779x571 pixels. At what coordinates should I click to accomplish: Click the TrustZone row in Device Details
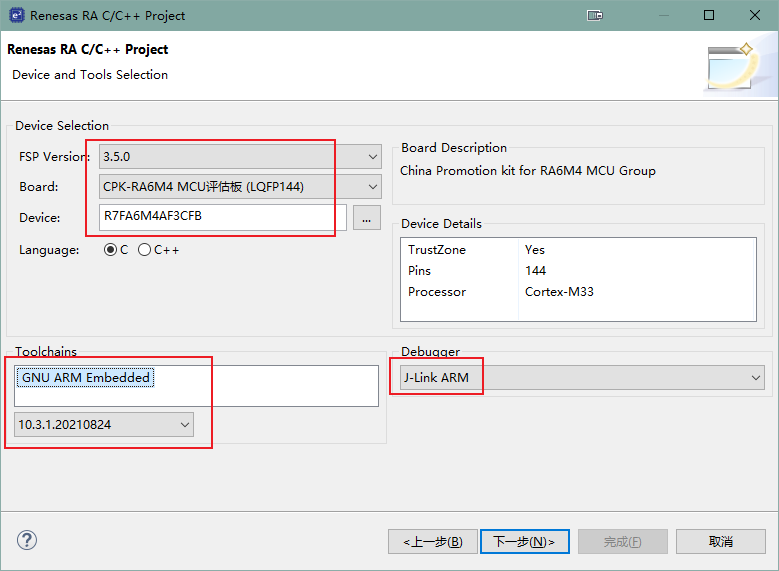coord(577,250)
